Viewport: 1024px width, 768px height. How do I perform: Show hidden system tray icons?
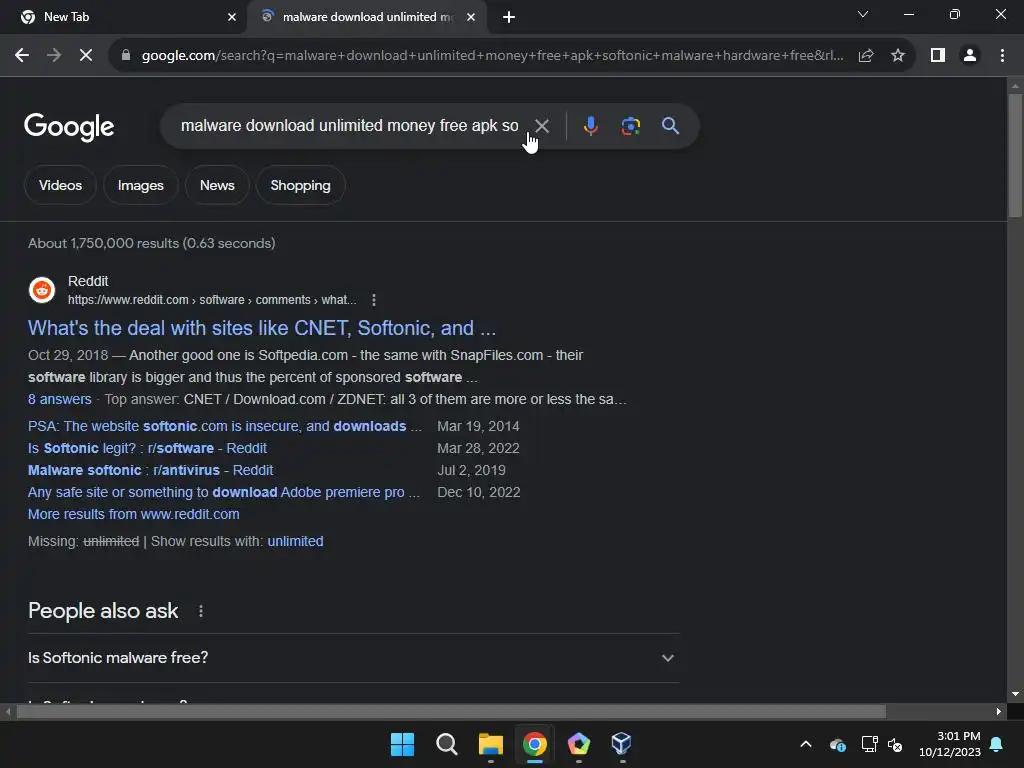[806, 744]
